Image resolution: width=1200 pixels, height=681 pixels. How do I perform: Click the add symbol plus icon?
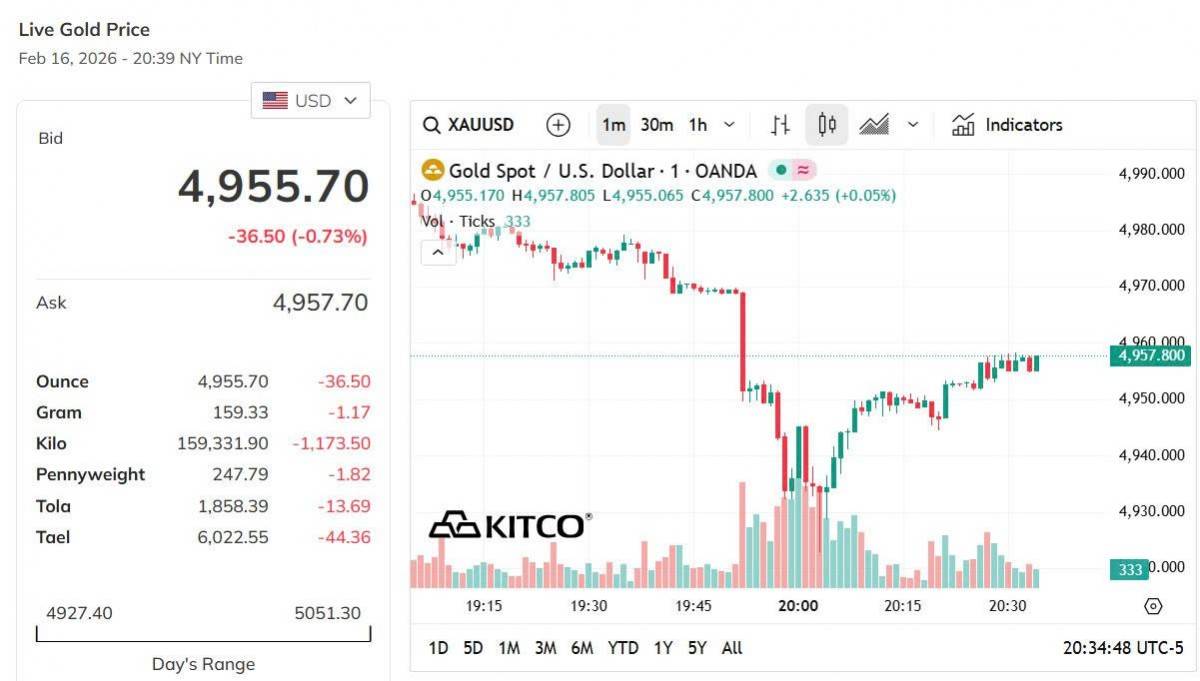coord(558,125)
